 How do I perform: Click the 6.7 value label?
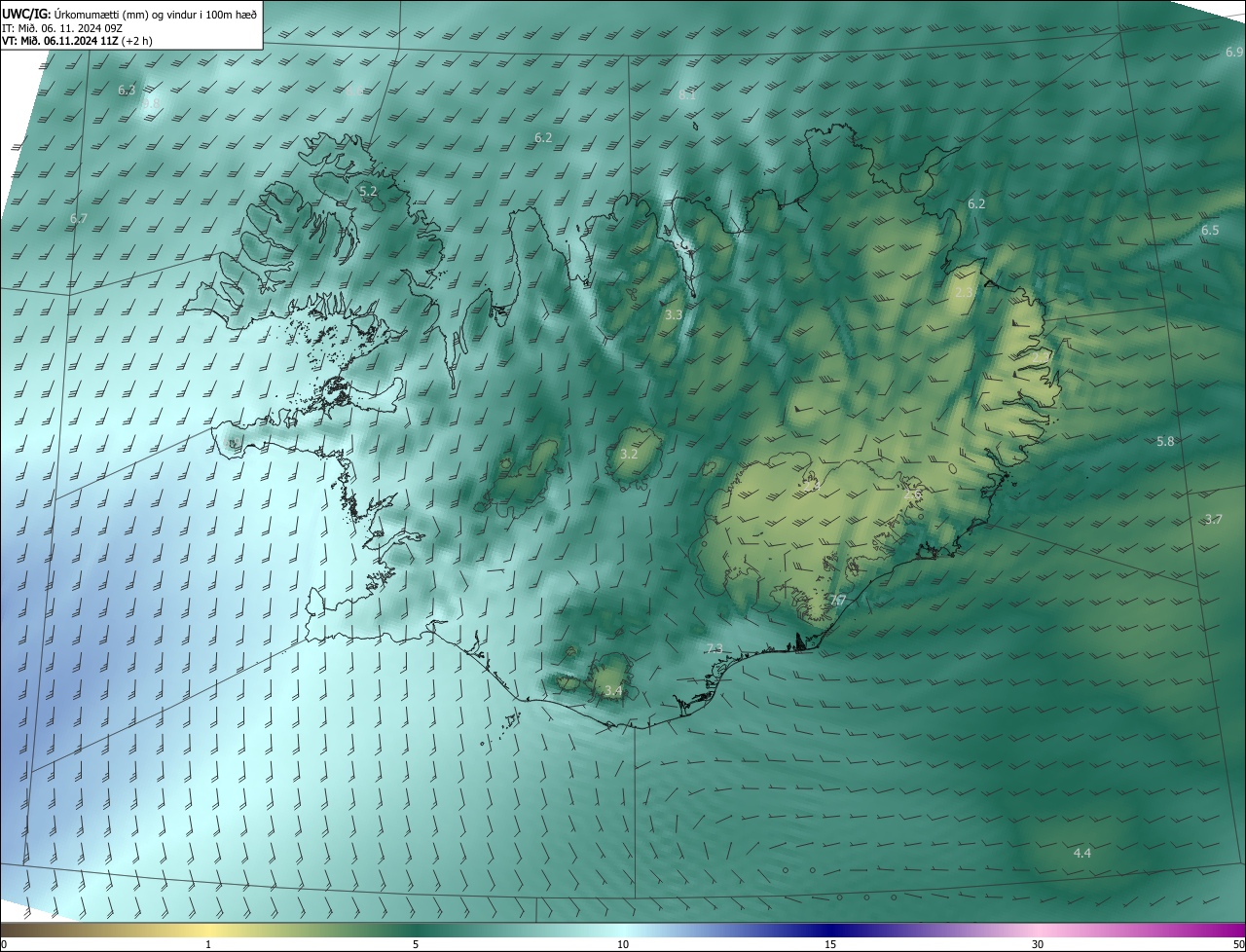(x=79, y=219)
